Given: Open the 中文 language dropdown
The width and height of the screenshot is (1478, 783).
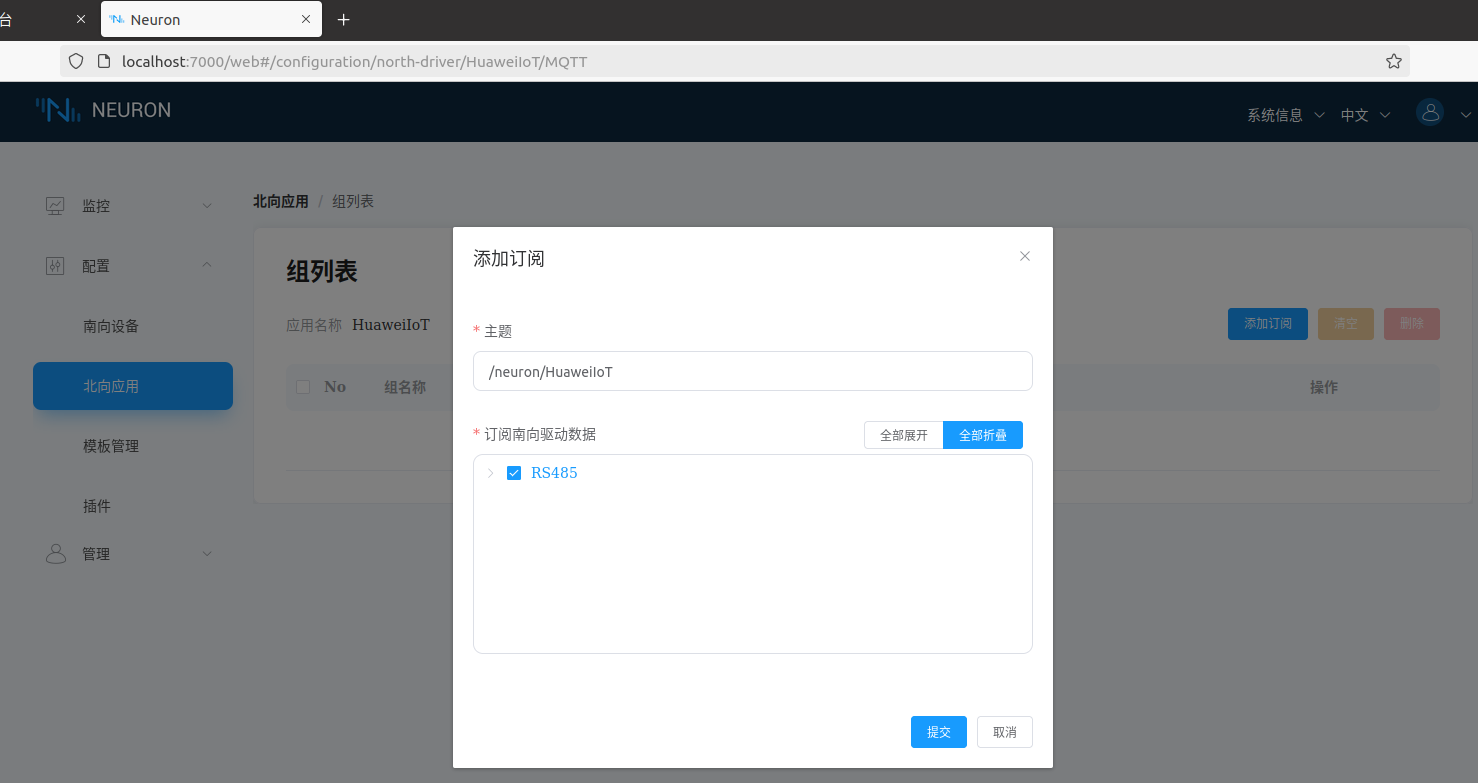Looking at the screenshot, I should [x=1365, y=115].
